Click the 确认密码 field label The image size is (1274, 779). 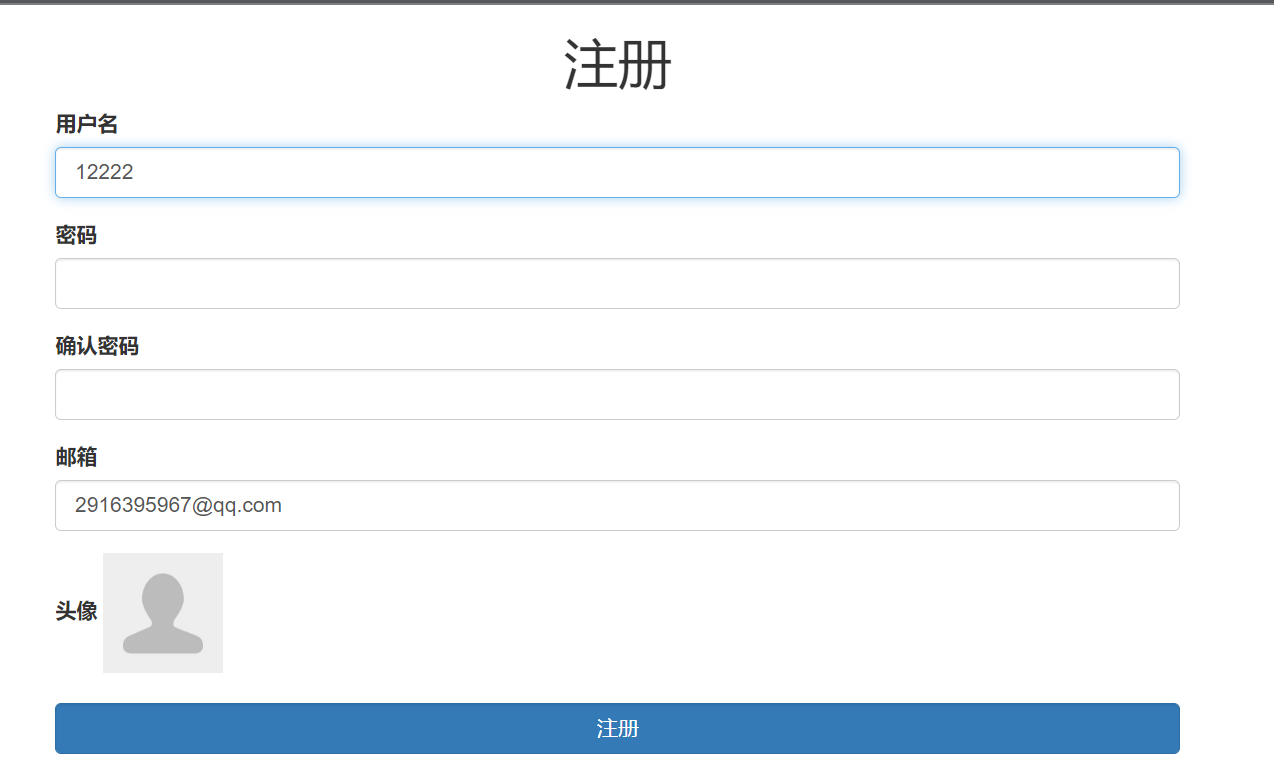pyautogui.click(x=97, y=346)
